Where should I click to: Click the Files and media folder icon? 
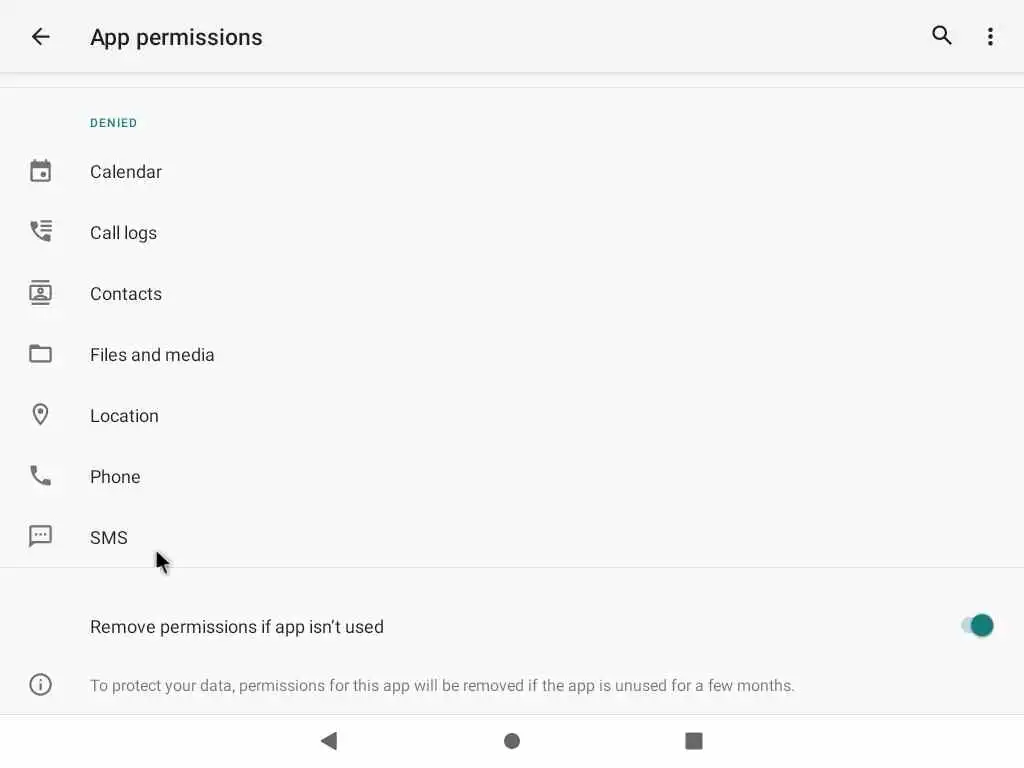[40, 354]
